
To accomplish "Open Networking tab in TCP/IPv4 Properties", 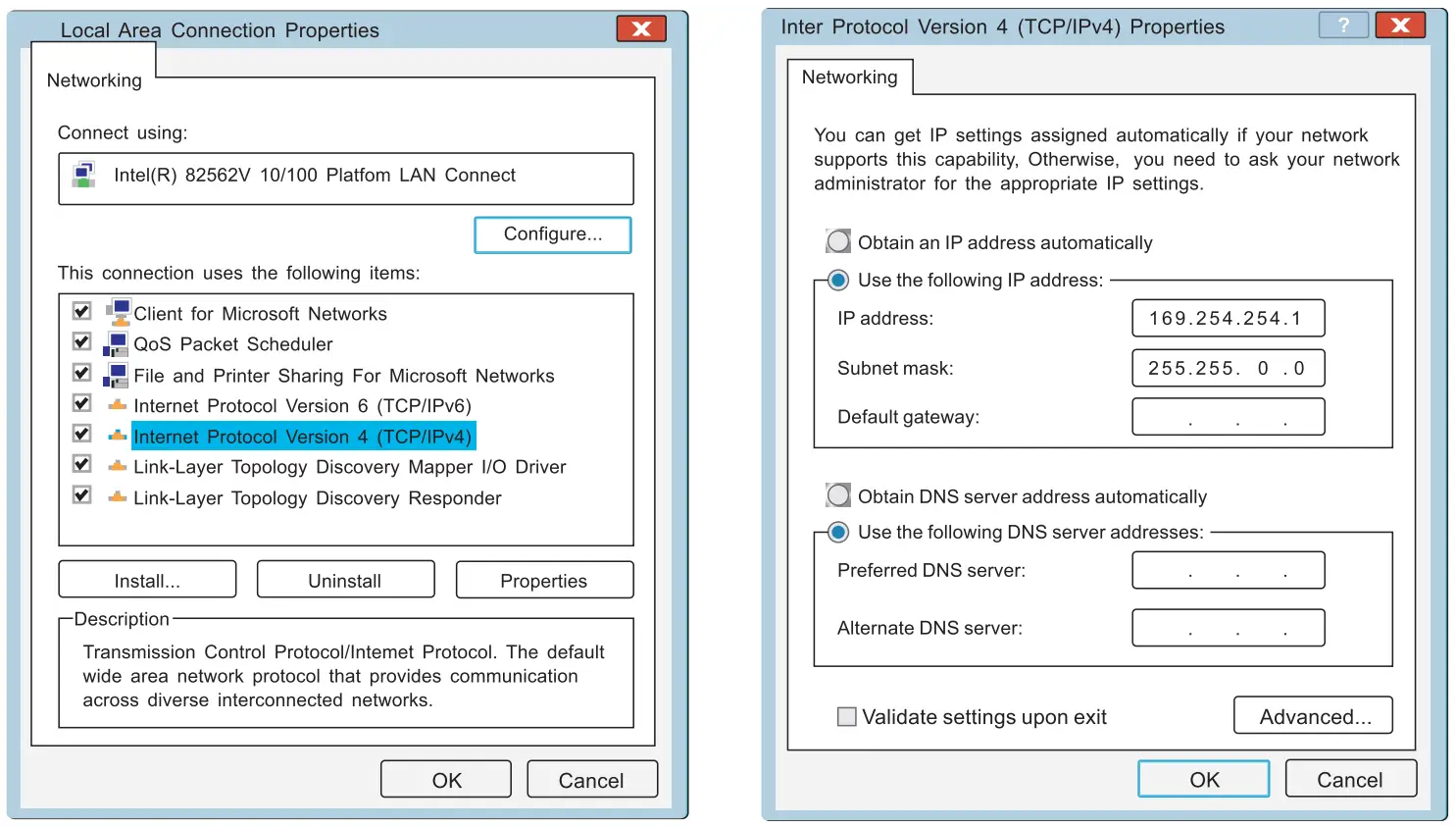I will [x=850, y=77].
